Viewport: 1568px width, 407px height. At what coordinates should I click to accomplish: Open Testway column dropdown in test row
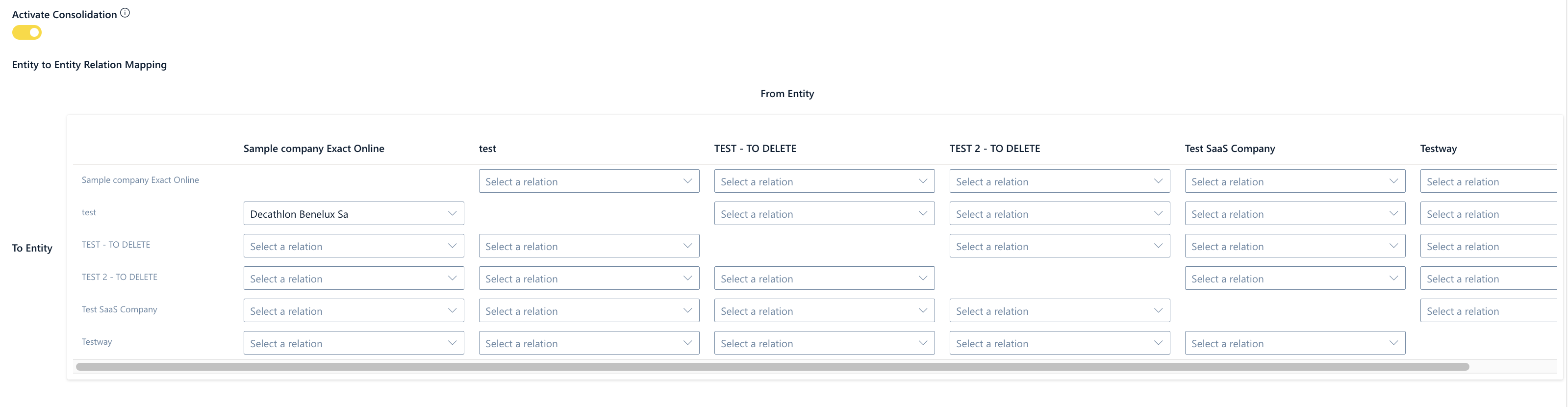coord(1488,213)
